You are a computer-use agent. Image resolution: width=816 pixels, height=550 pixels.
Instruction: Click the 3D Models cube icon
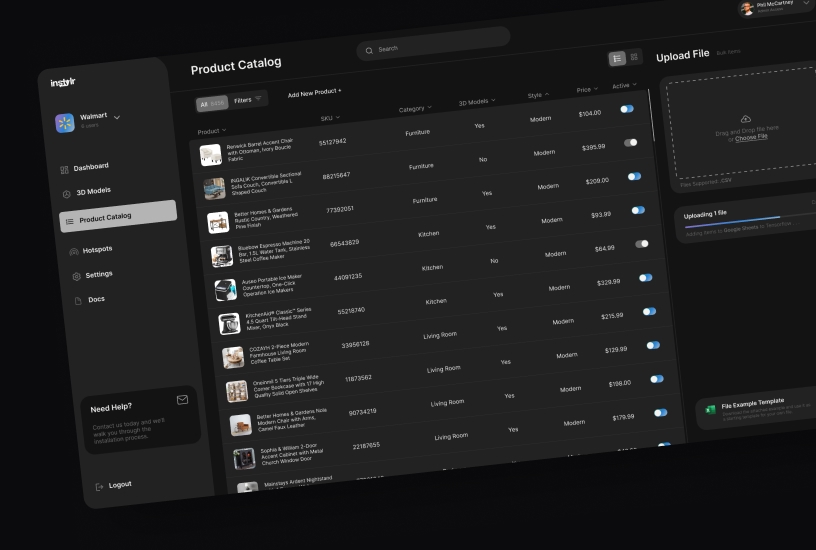tap(67, 194)
